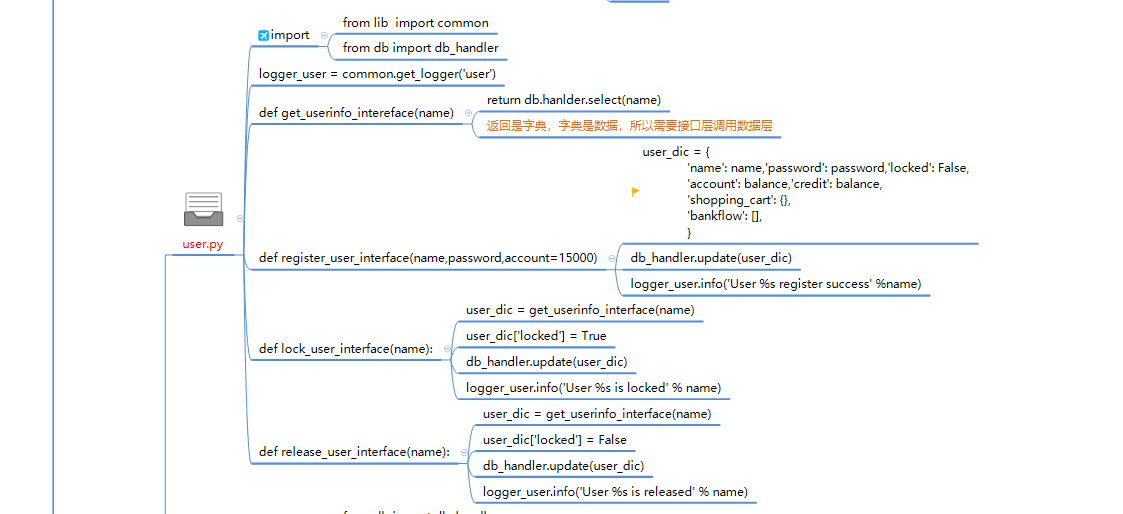The image size is (1123, 514).
Task: Click the yellow flag icon near user_dic
Action: tap(635, 192)
